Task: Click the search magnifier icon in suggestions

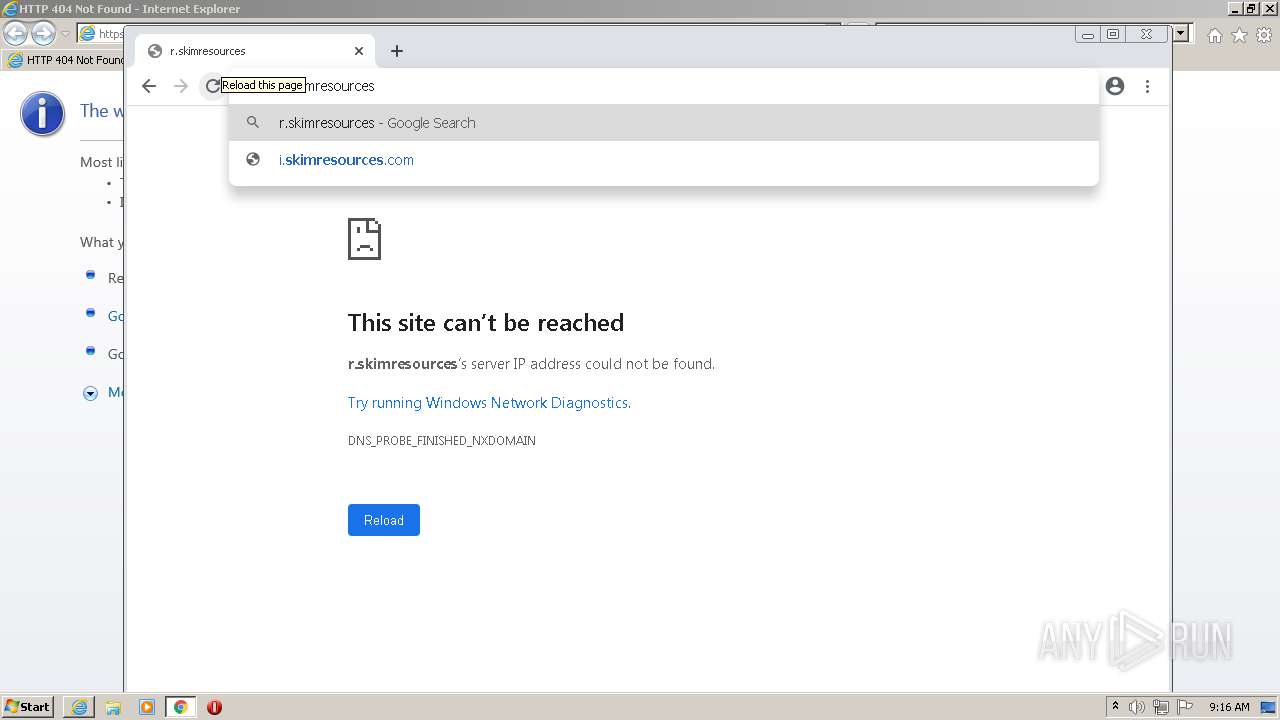Action: pos(254,123)
